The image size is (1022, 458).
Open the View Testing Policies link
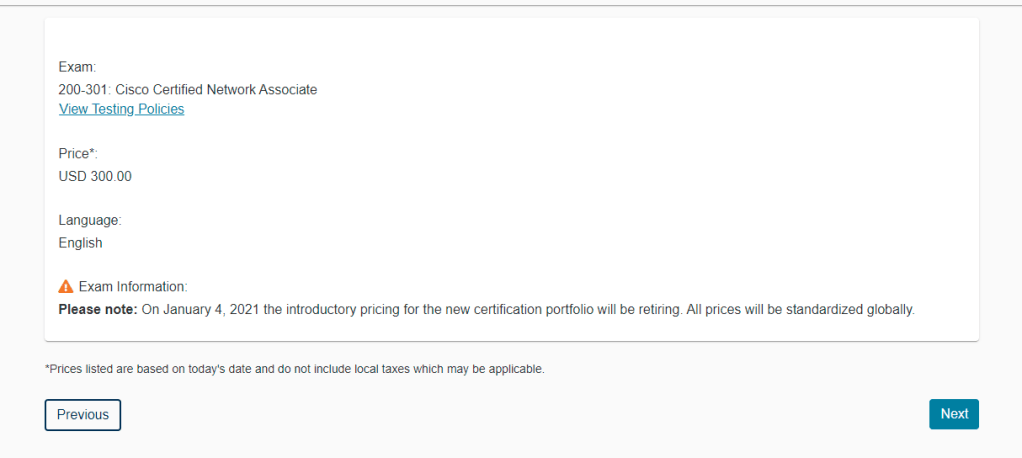(x=121, y=109)
